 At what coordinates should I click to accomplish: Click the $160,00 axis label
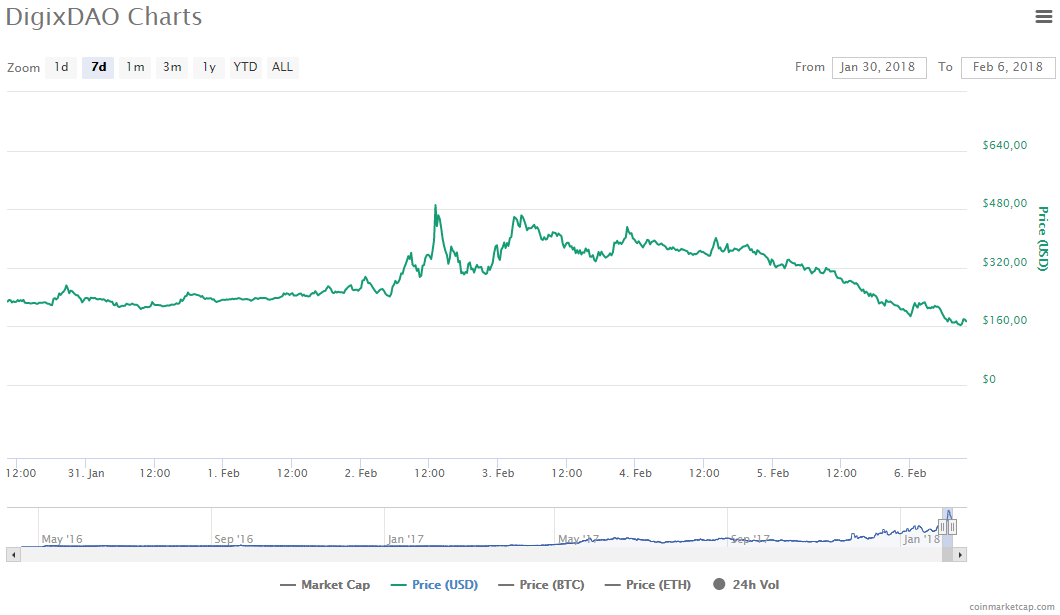click(x=1005, y=320)
